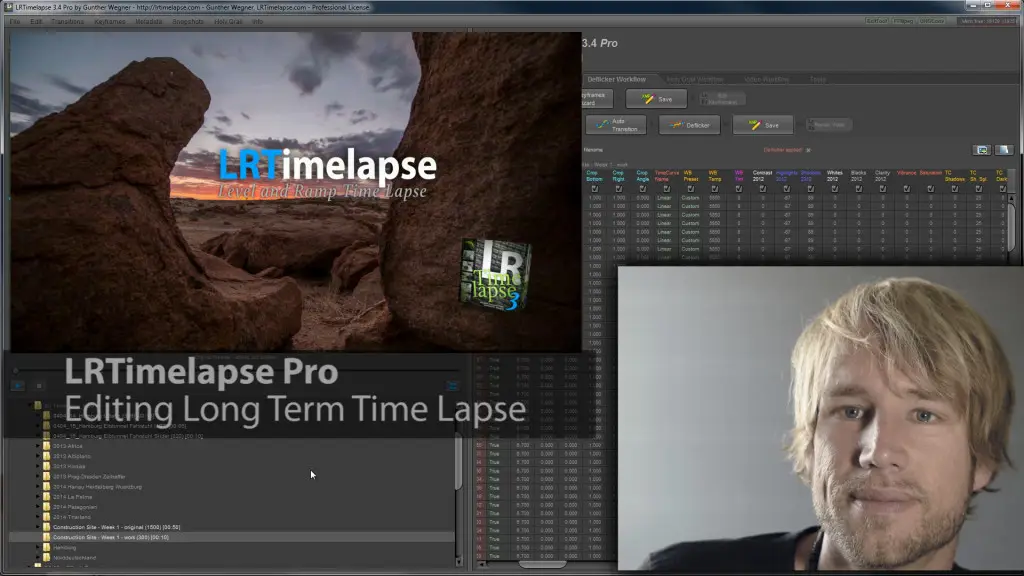Select the 2014 Thailand folder icon
This screenshot has height=576, width=1024.
46,517
